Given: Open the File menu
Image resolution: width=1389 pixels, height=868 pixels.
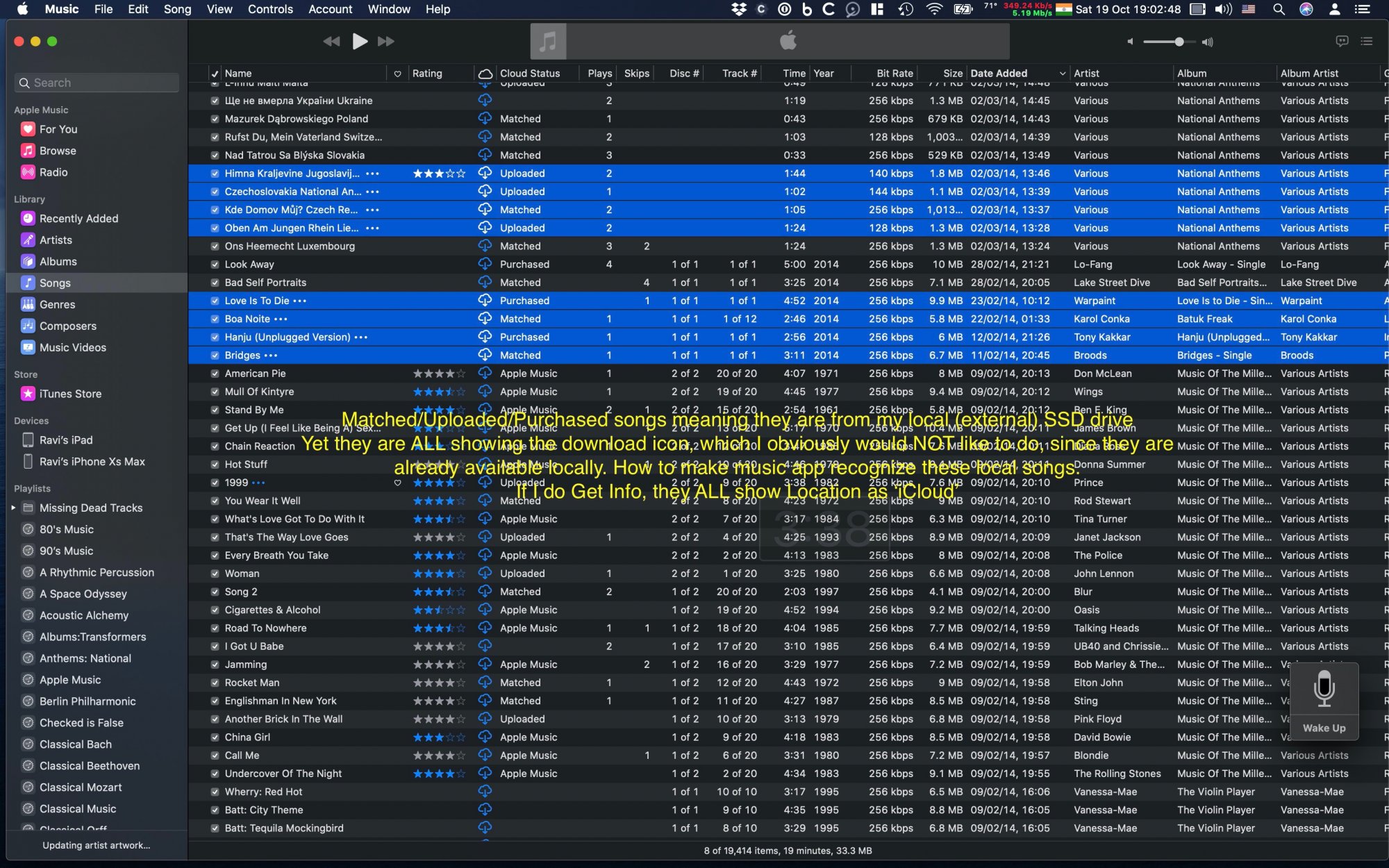Looking at the screenshot, I should click(x=103, y=9).
